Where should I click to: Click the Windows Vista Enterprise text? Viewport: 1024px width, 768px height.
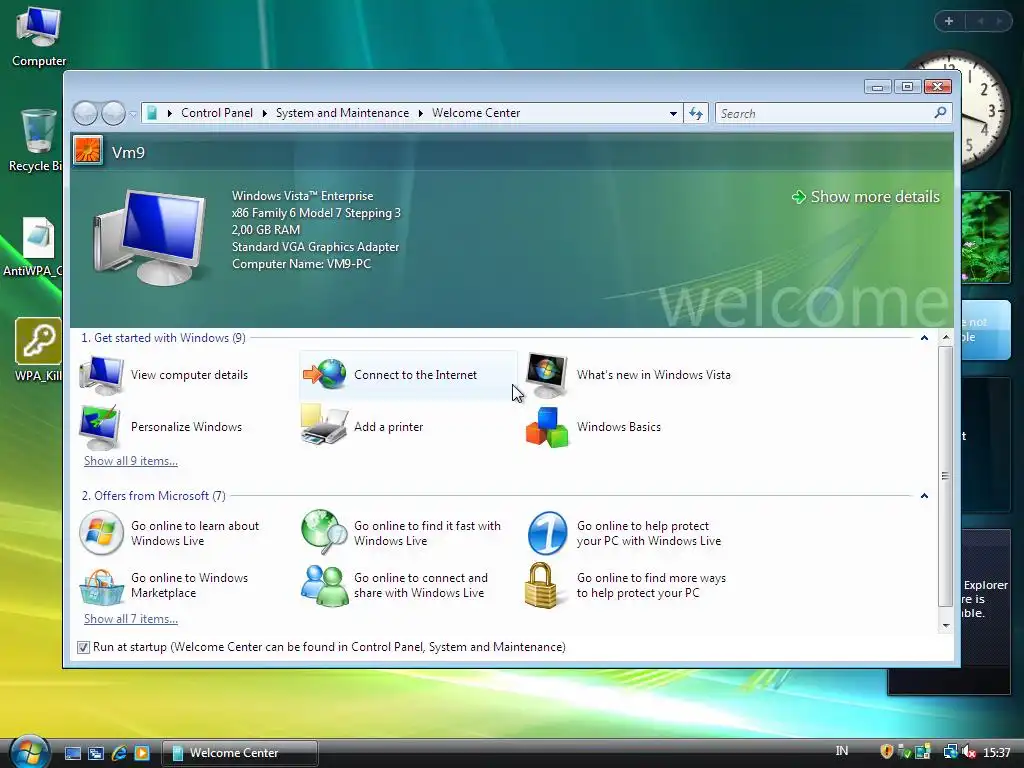[302, 196]
